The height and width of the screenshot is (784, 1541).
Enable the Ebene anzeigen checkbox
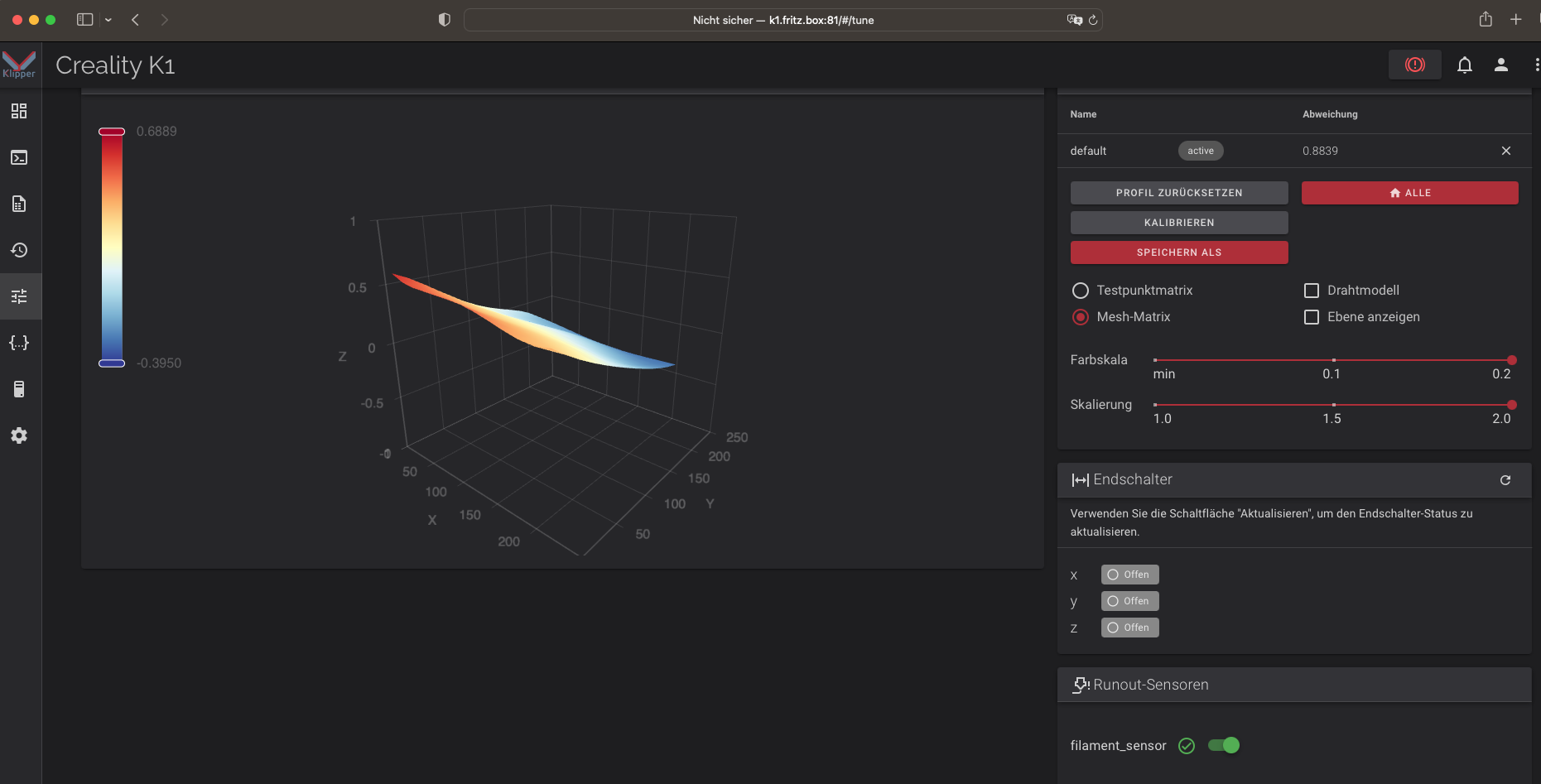(1312, 317)
